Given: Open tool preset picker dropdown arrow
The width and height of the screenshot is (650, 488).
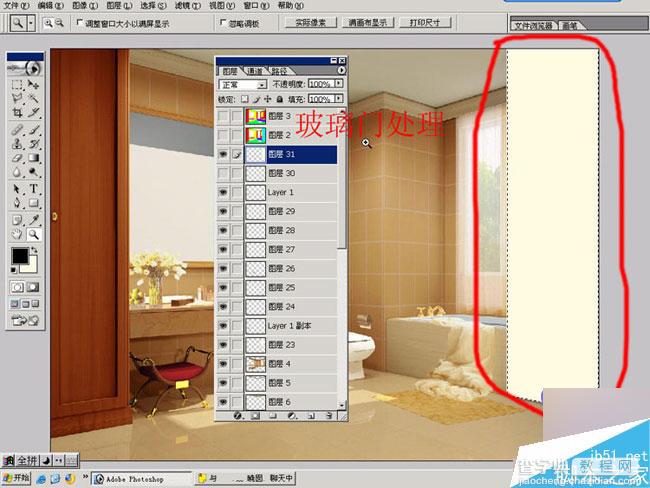Looking at the screenshot, I should (31, 23).
